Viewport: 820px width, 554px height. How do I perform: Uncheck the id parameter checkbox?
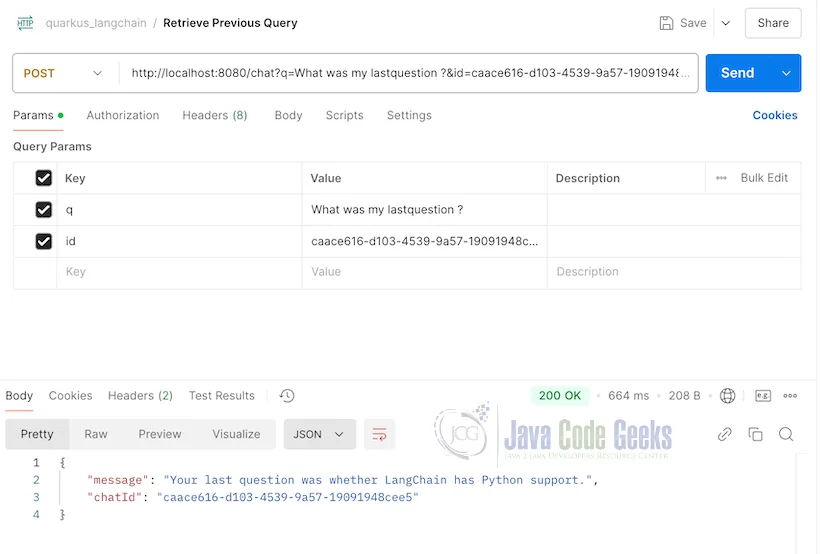tap(43, 241)
